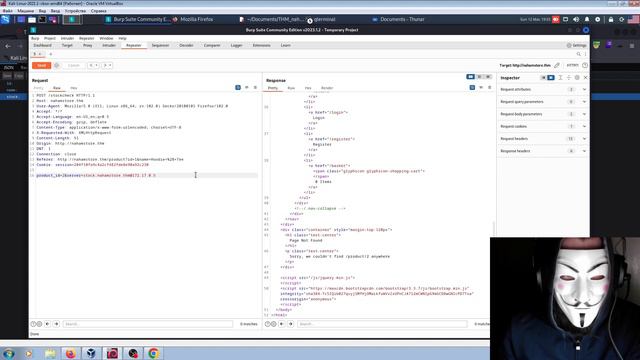Switch to the Extensions tab
The height and width of the screenshot is (360, 640).
[261, 45]
